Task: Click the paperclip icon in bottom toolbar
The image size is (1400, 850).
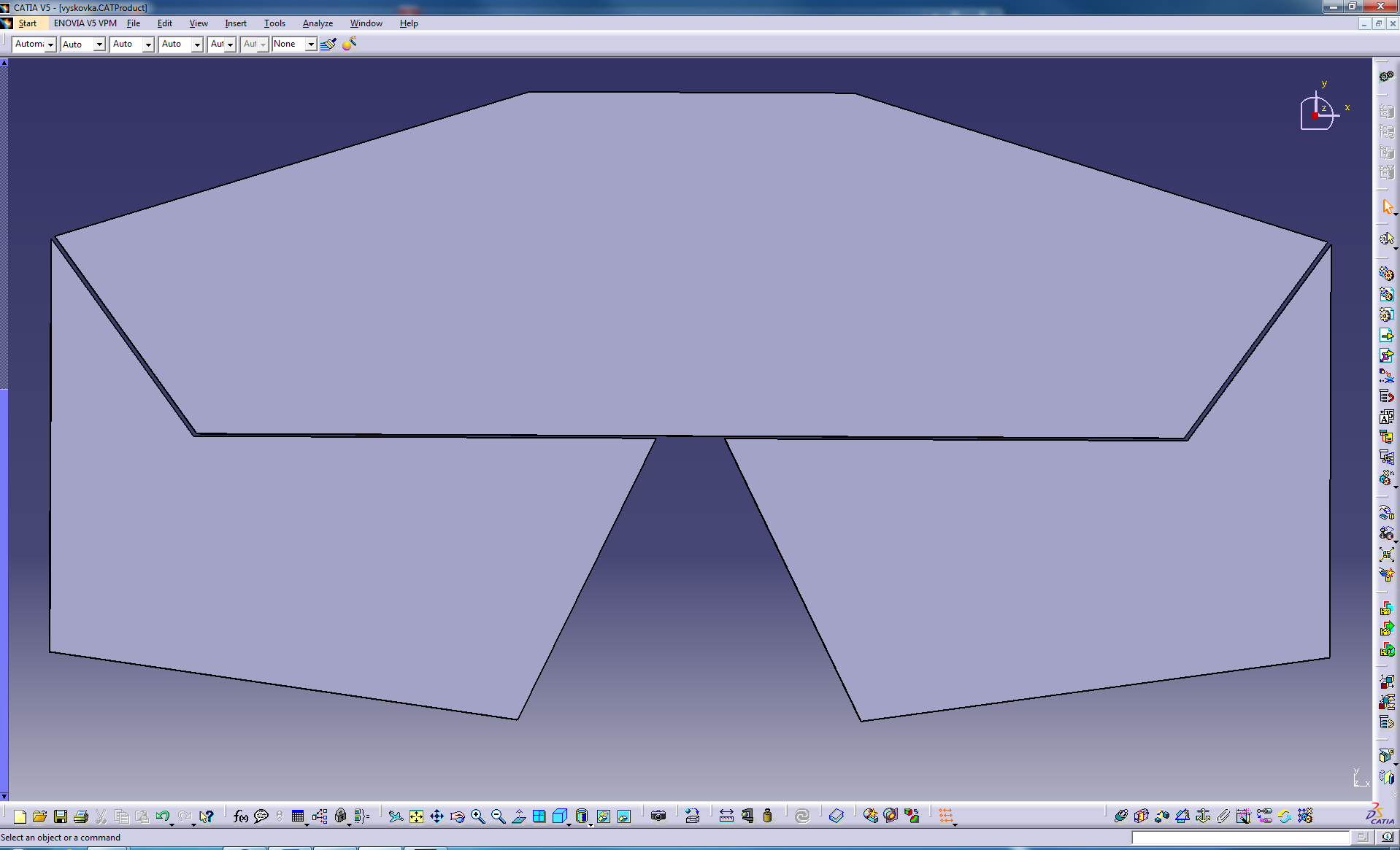Action: 1223,816
